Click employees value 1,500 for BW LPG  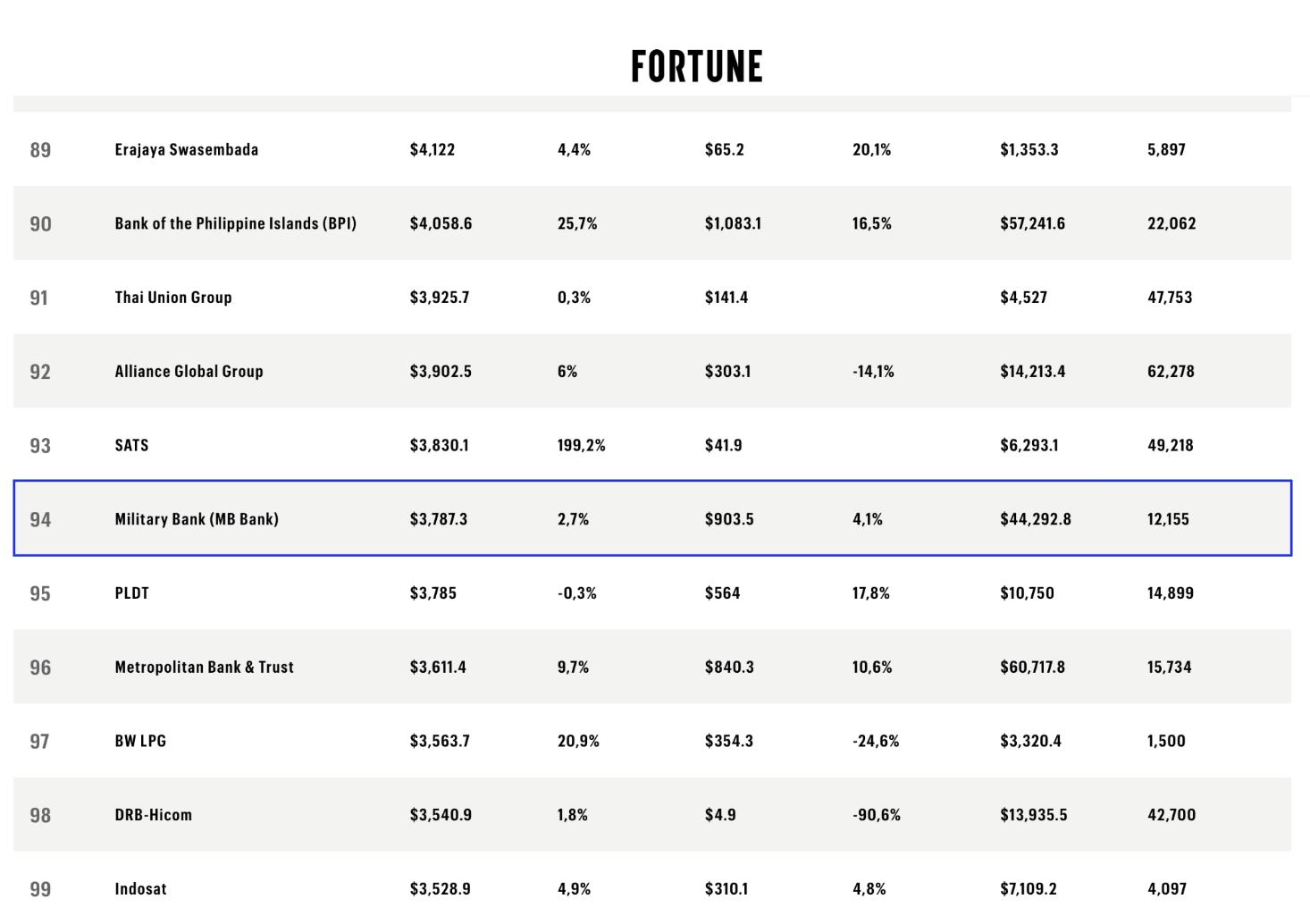point(1167,741)
